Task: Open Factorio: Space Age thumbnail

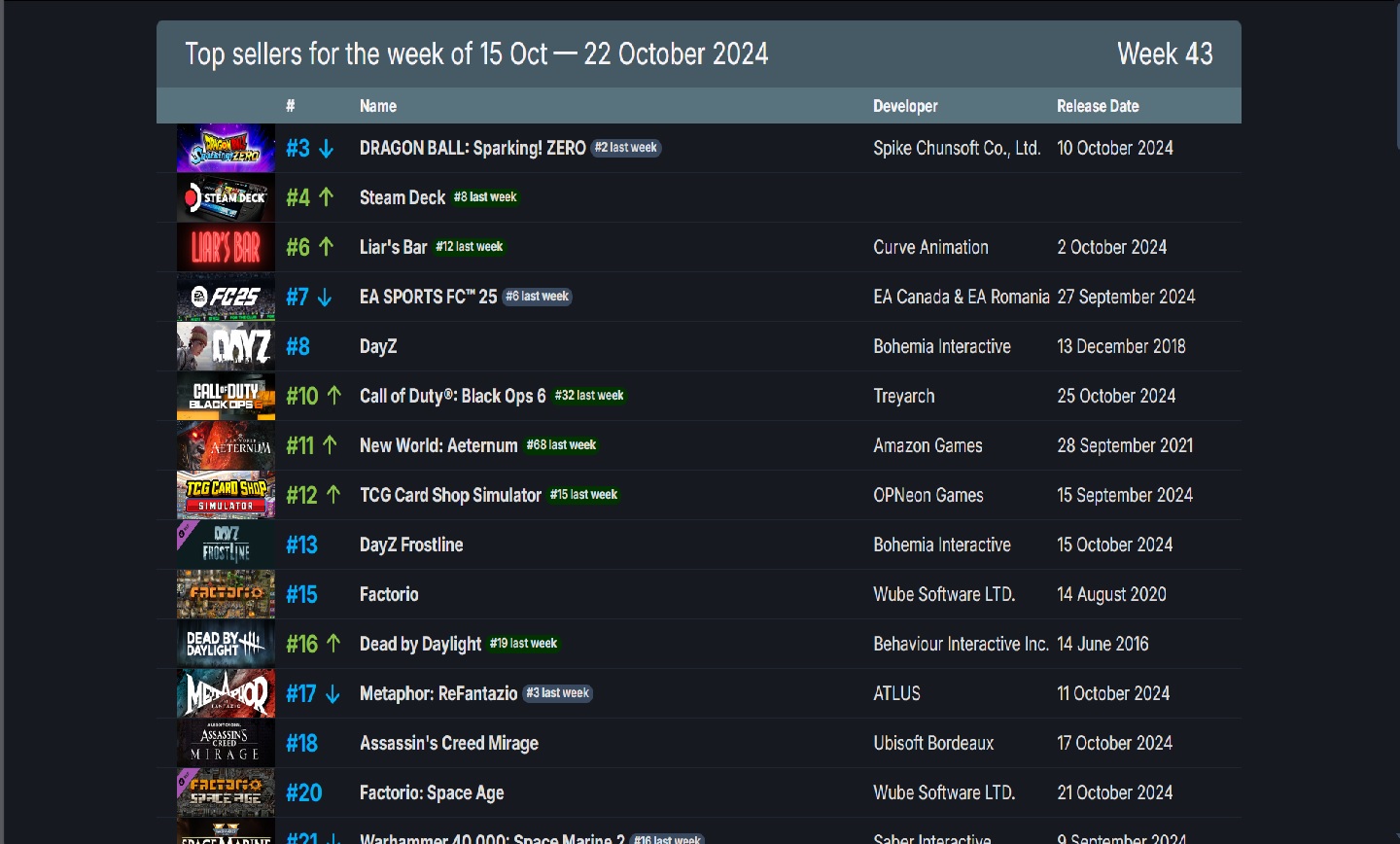Action: pyautogui.click(x=226, y=792)
